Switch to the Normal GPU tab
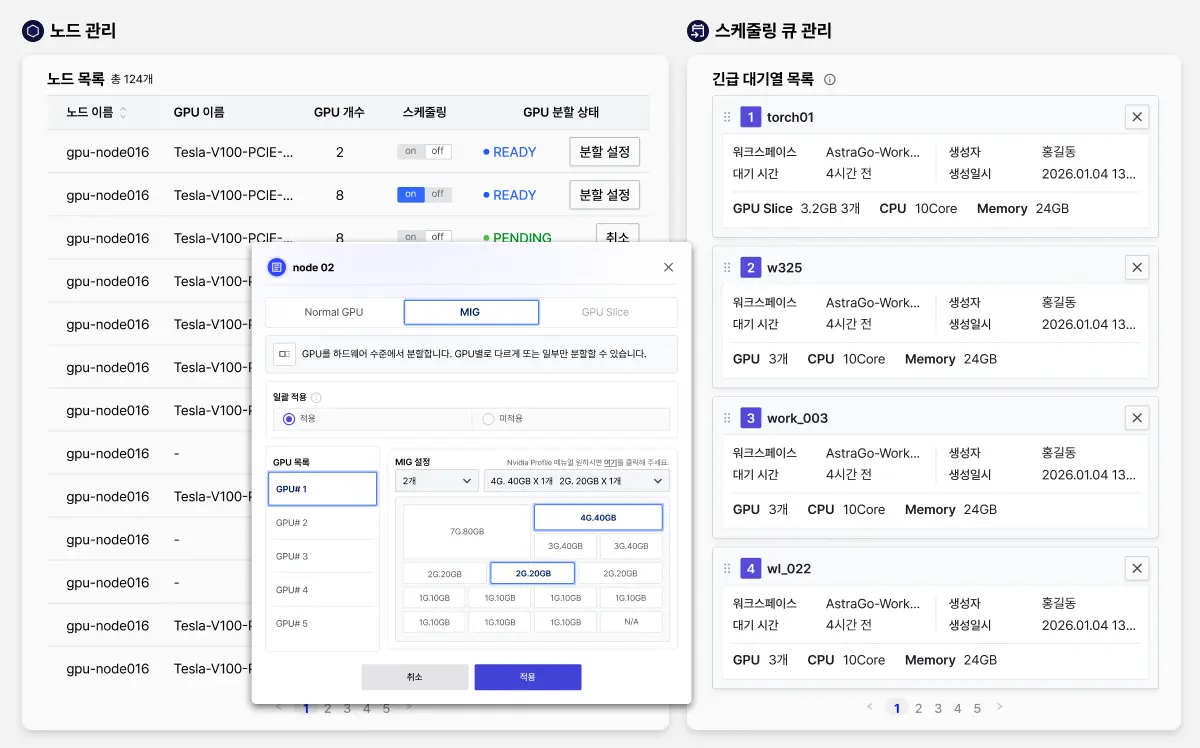The image size is (1200, 748). (x=334, y=312)
